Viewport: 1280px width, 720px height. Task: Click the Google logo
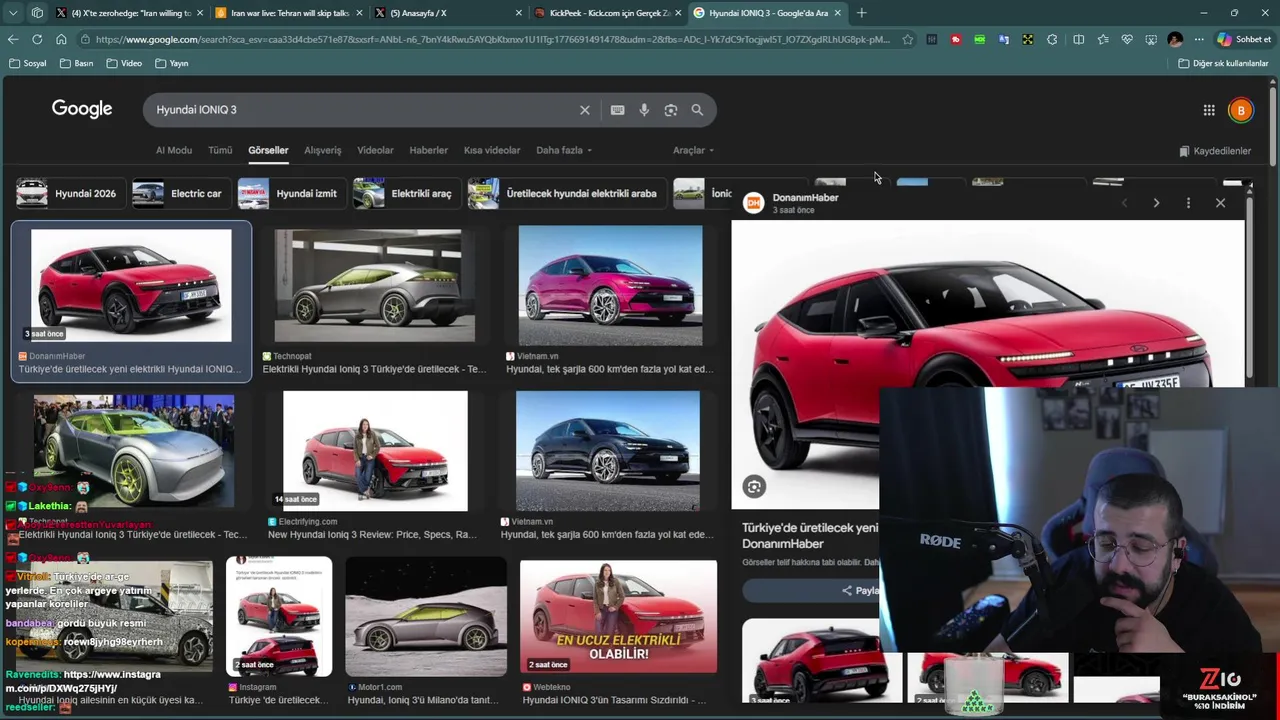point(82,109)
